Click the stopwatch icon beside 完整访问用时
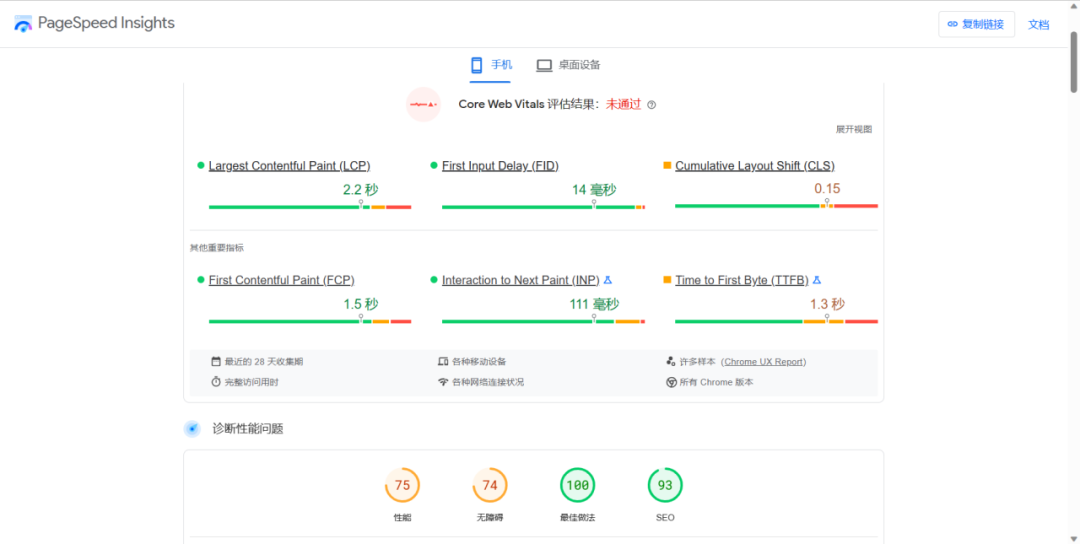This screenshot has height=544, width=1080. pos(216,382)
